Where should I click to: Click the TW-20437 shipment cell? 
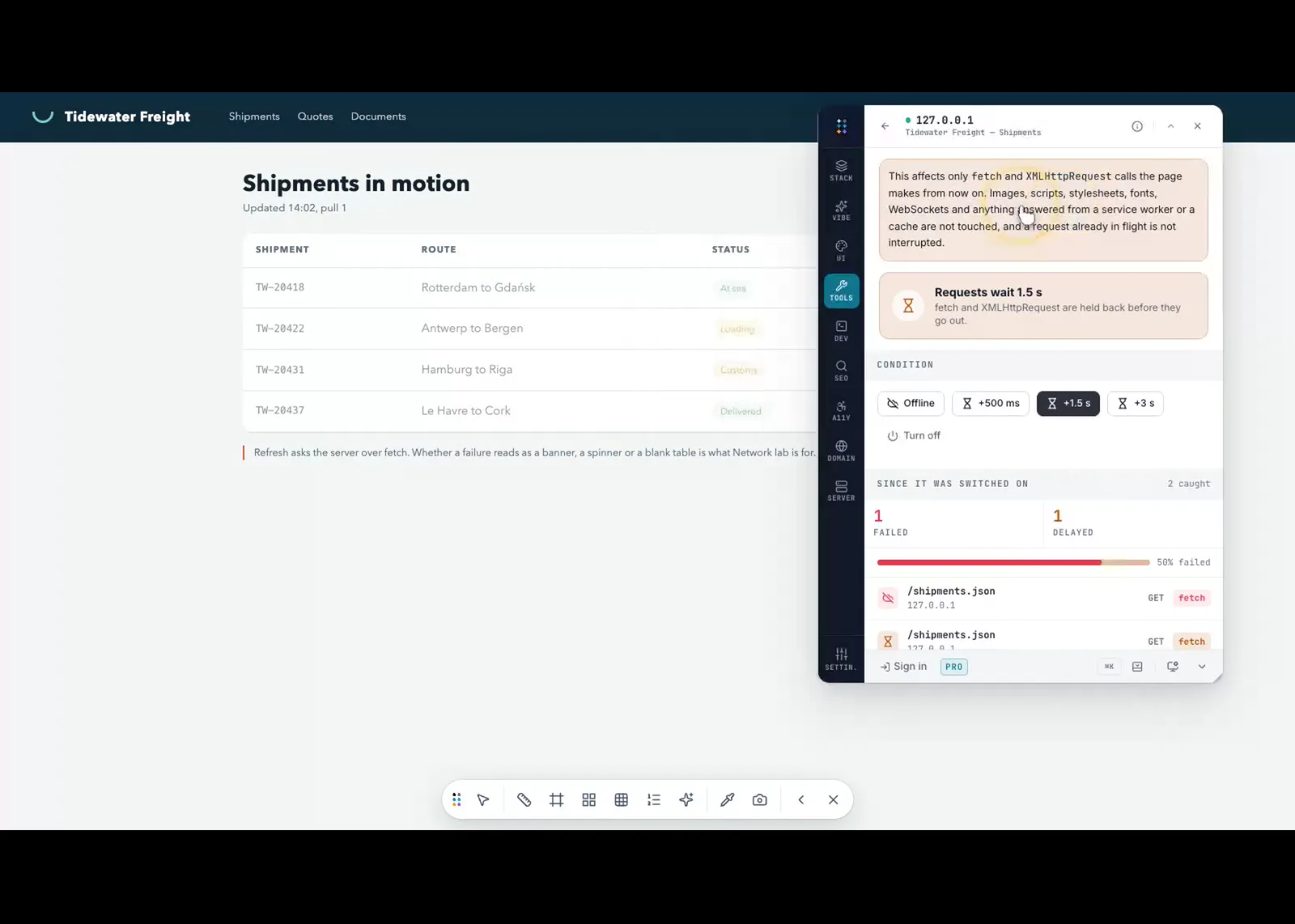[x=280, y=410]
